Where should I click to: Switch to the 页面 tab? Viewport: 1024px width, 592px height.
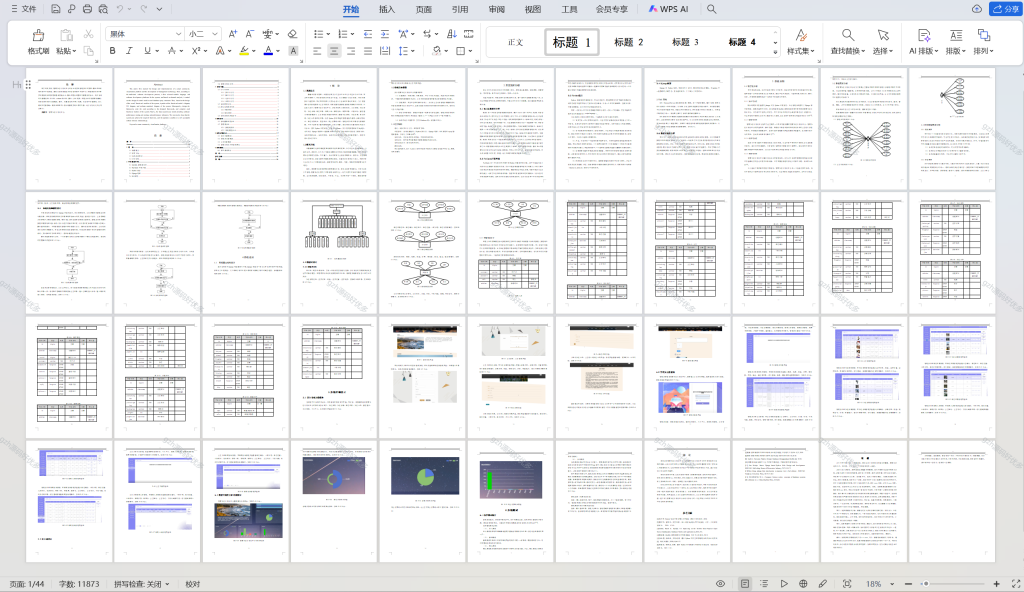[423, 9]
